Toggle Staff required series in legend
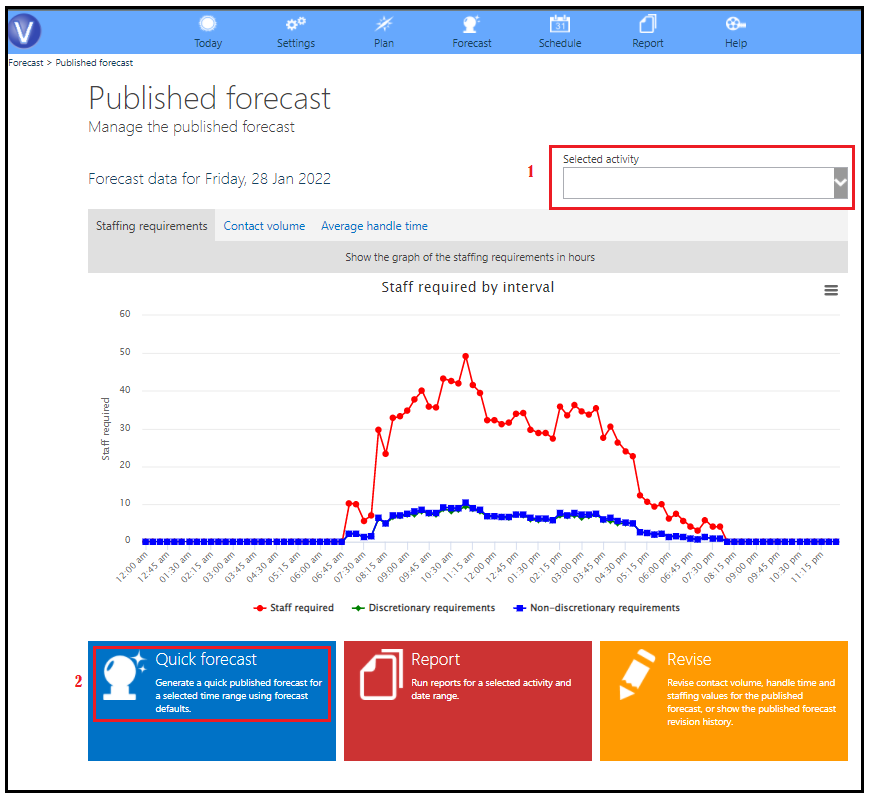Image resolution: width=874 pixels, height=801 pixels. [294, 608]
